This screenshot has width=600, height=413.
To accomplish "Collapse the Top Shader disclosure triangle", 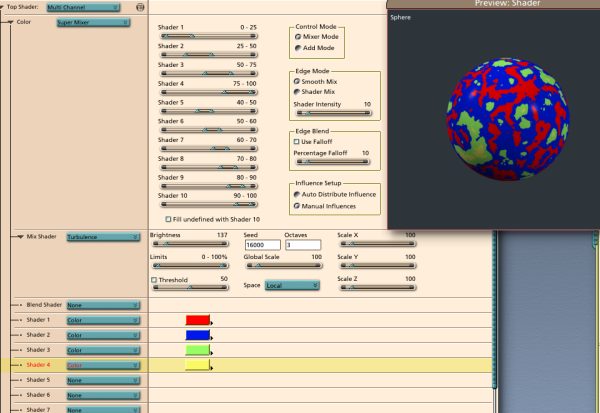I will [x=3, y=6].
